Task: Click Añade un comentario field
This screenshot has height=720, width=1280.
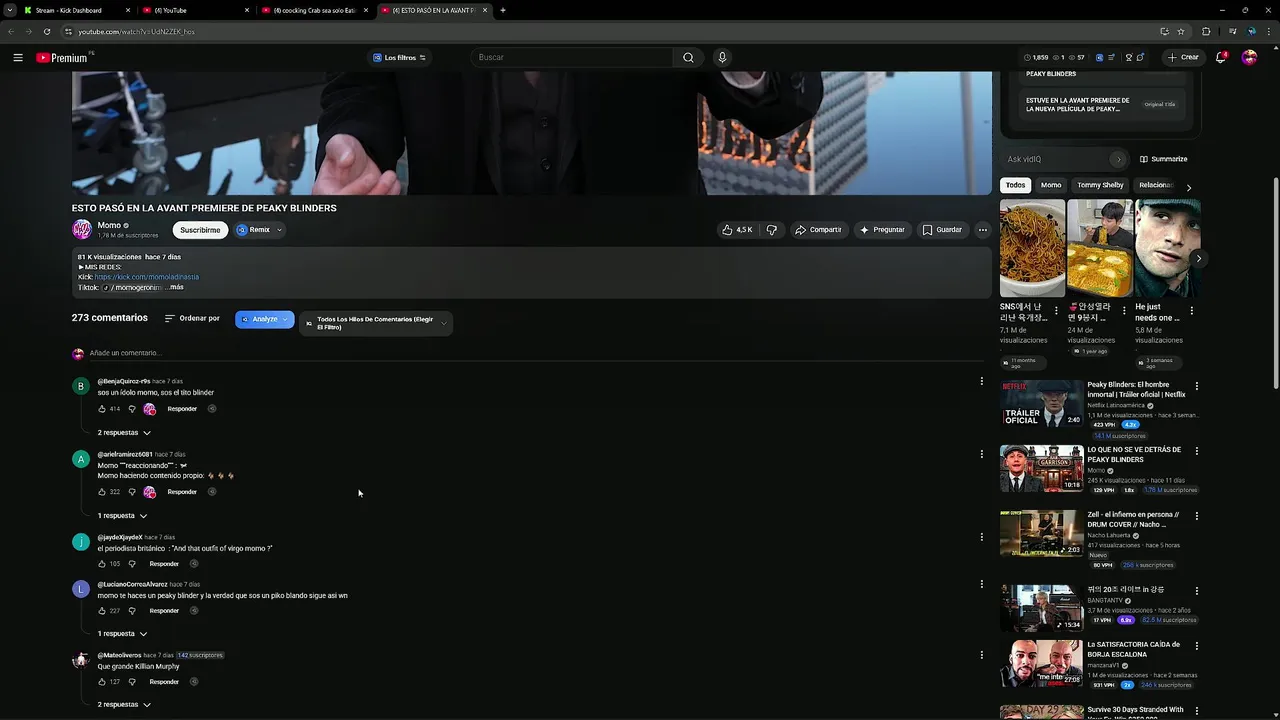Action: pos(535,353)
